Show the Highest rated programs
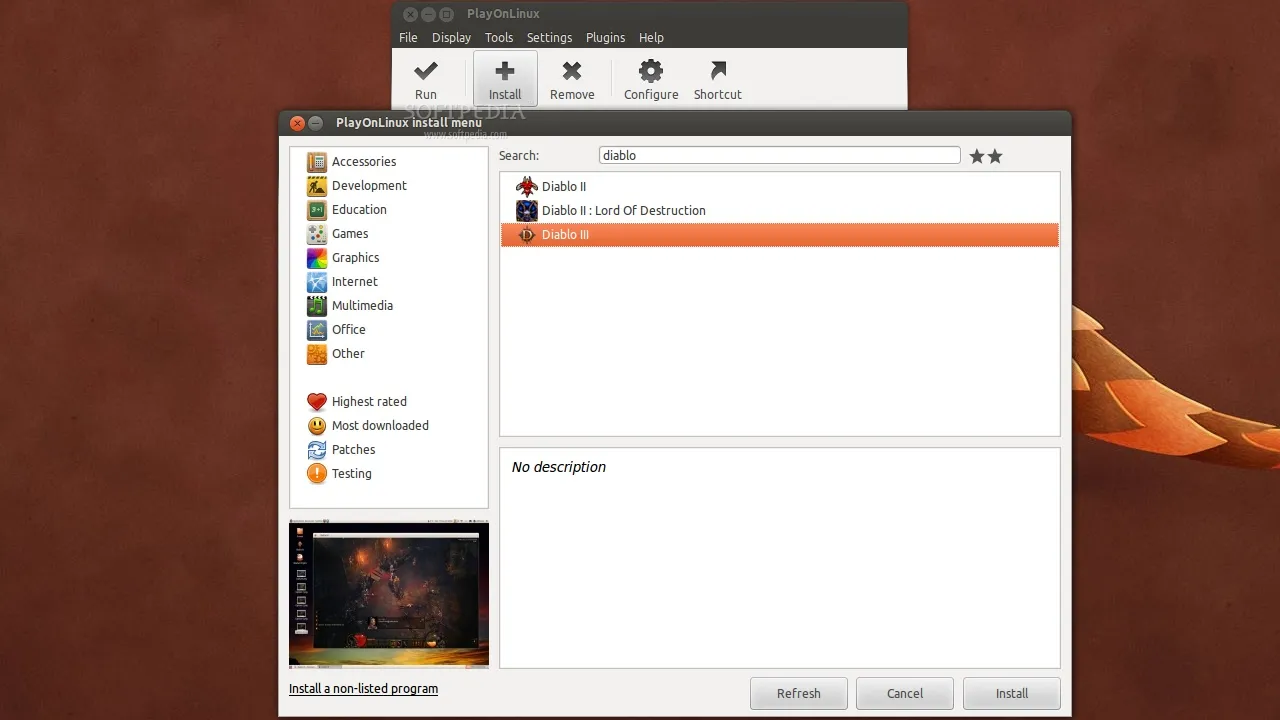1280x720 pixels. 368,402
